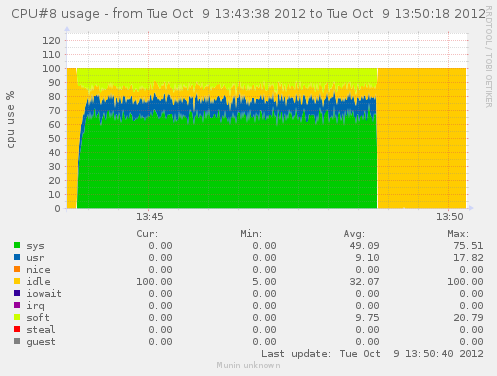Viewport: 497px width, 376px height.
Task: Click the soft Max value 20.79
Action: point(468,318)
